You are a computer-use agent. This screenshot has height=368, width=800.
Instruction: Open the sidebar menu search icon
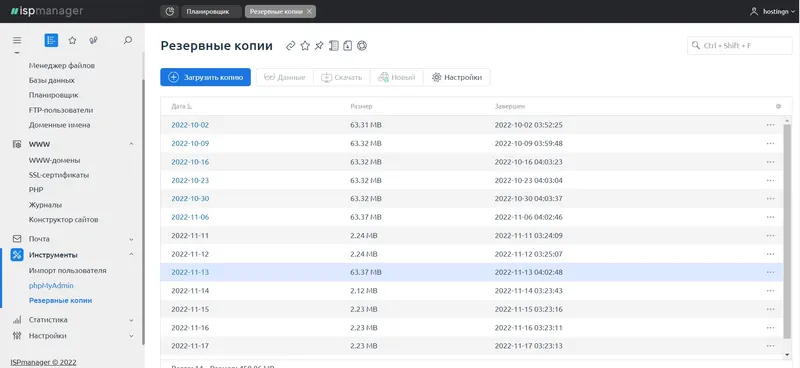128,40
